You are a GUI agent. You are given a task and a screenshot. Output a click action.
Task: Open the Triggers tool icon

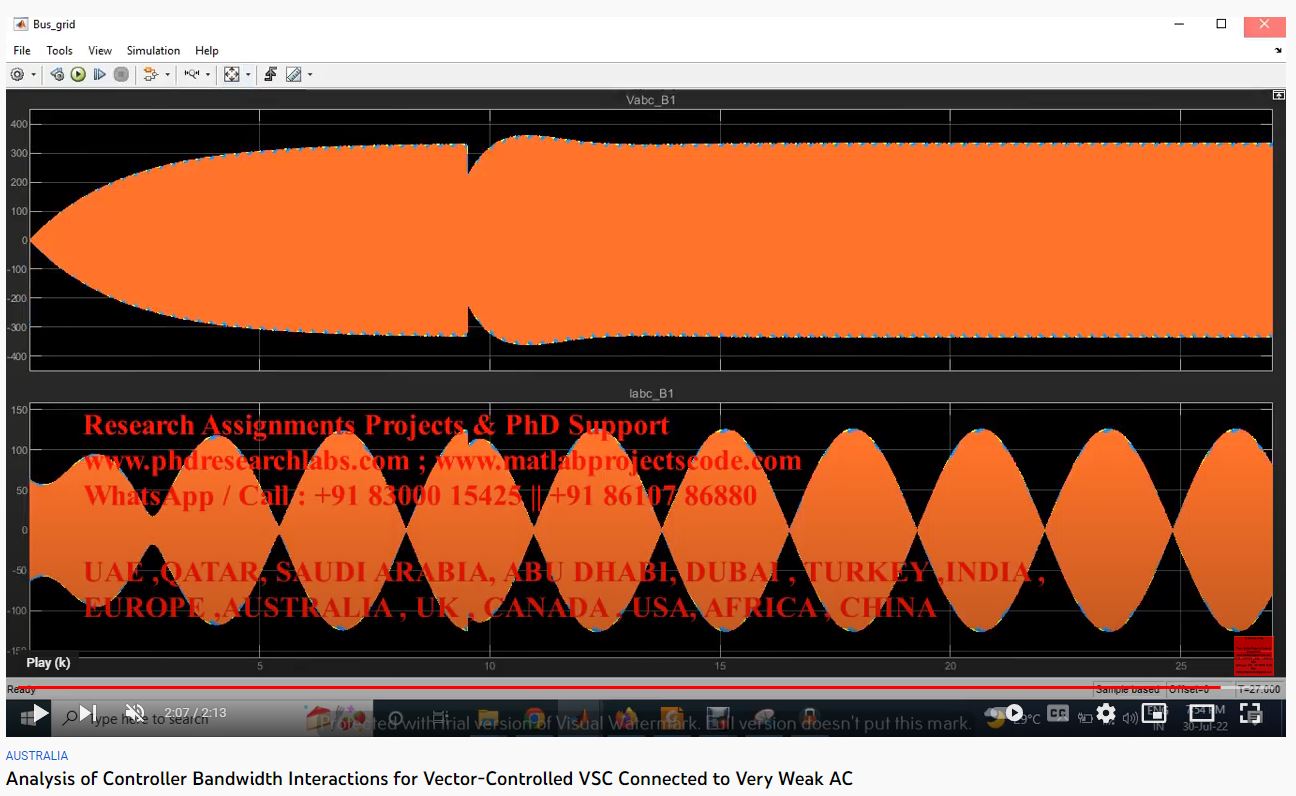pyautogui.click(x=270, y=75)
